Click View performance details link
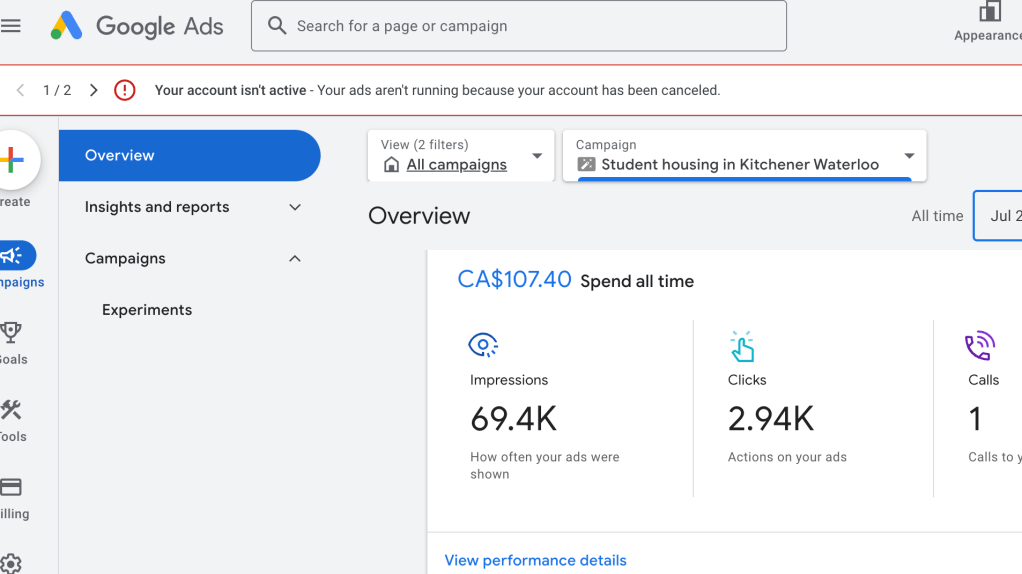1022x574 pixels. pyautogui.click(x=535, y=560)
